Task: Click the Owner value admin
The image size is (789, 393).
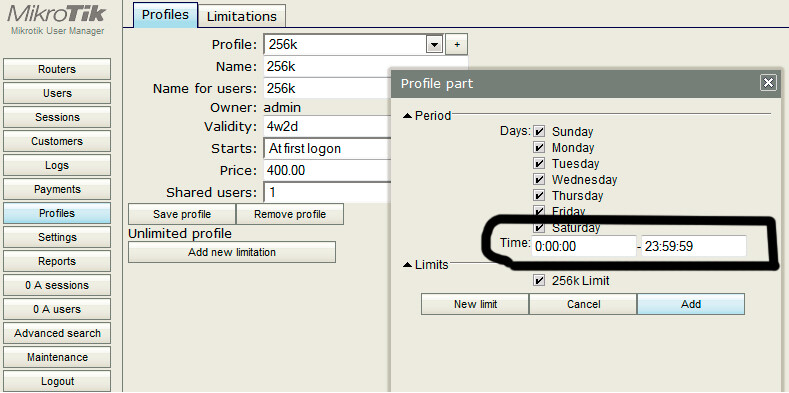Action: coord(282,107)
